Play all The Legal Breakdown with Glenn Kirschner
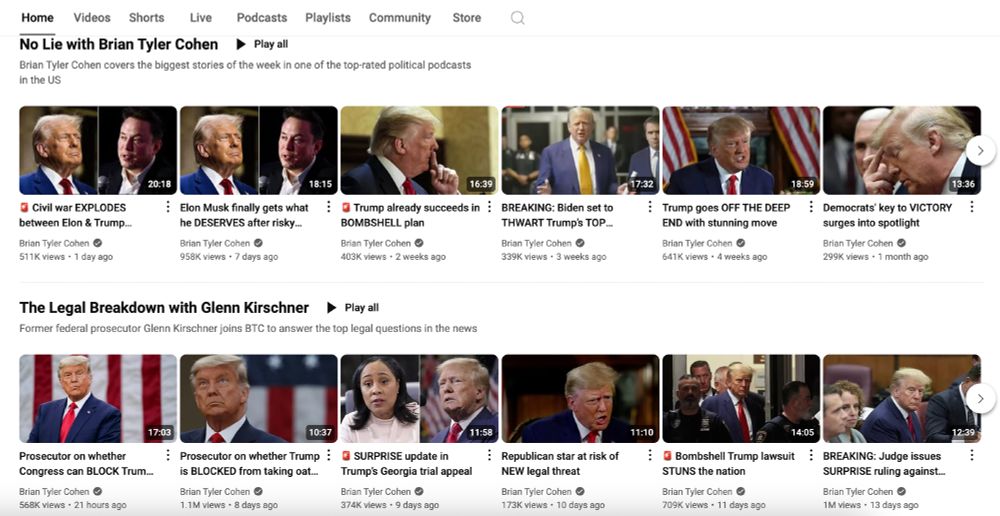The height and width of the screenshot is (516, 1000). (x=353, y=307)
